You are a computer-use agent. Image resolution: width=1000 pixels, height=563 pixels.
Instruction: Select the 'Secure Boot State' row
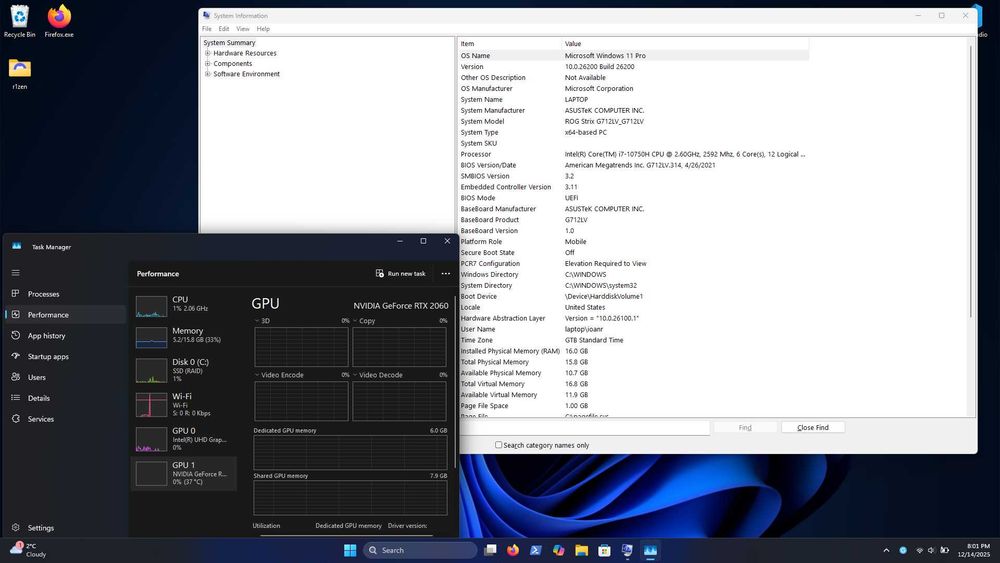633,252
